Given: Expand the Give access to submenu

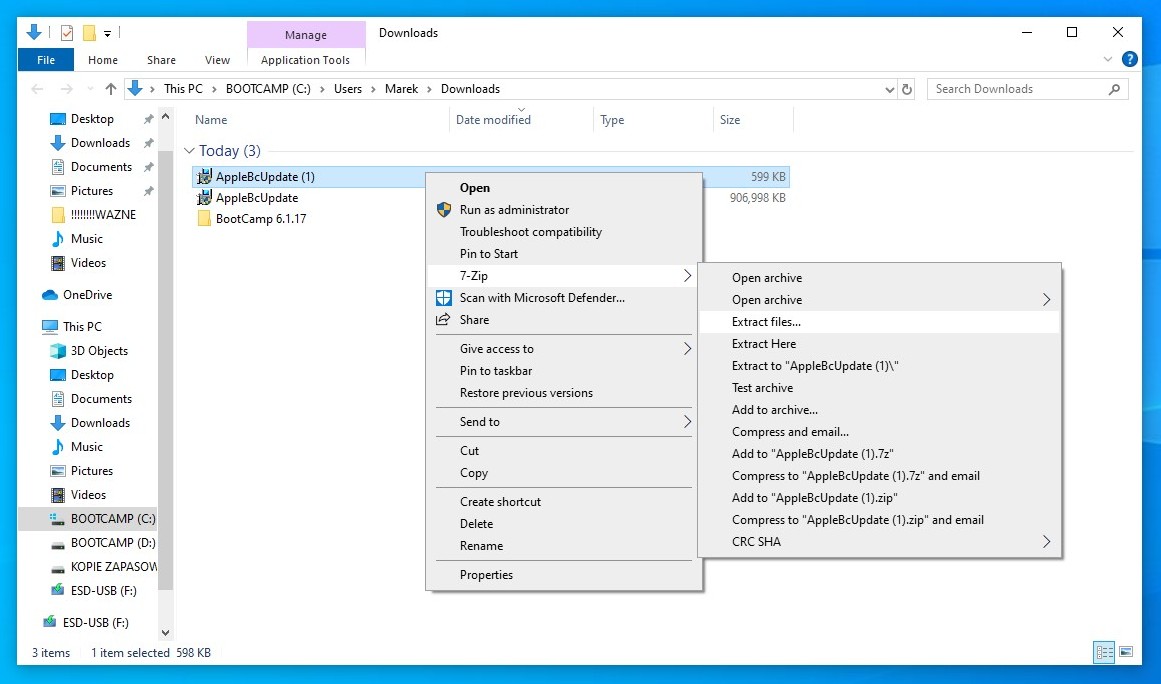Looking at the screenshot, I should coord(564,349).
